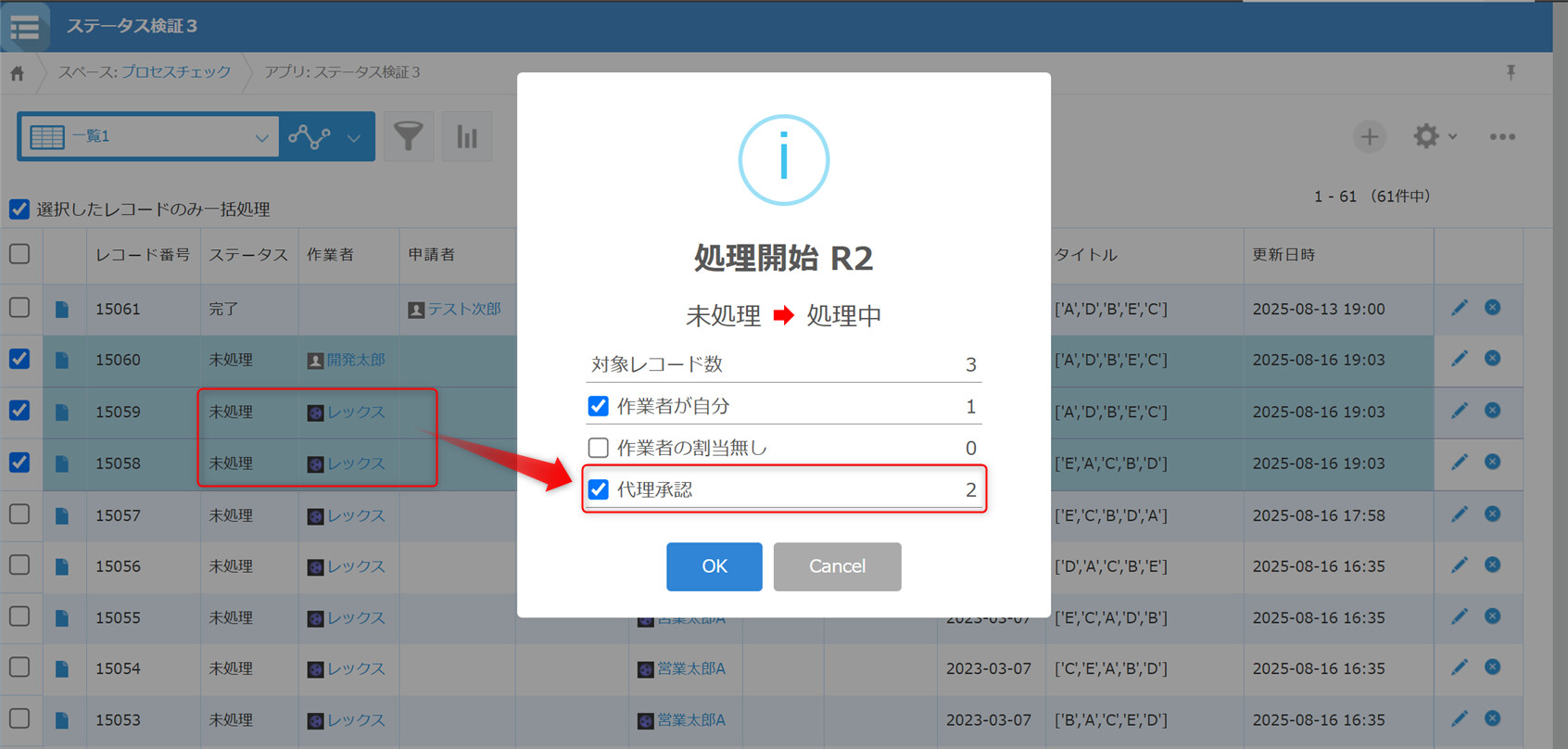
Task: Uncheck the 作業者が自分 checkbox
Action: 599,406
